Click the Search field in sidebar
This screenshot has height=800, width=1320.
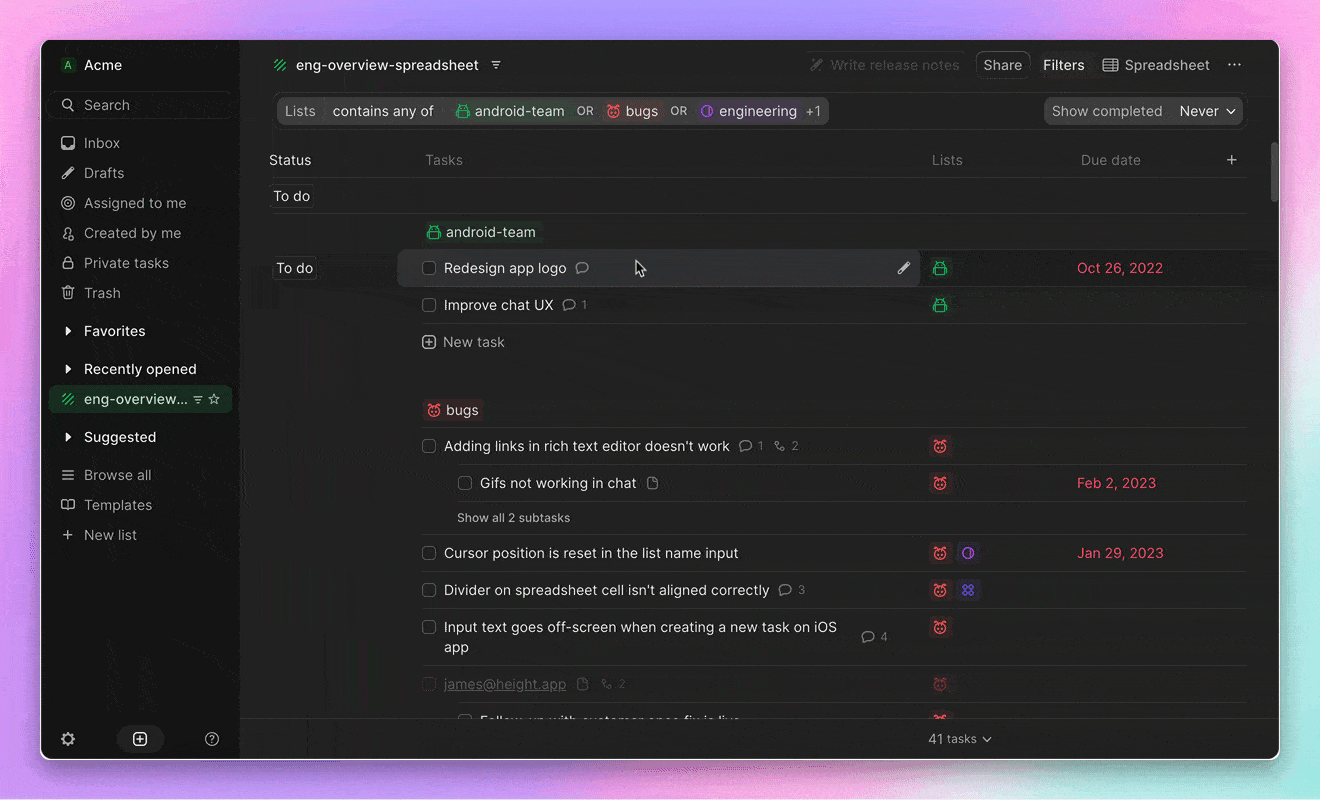(140, 105)
